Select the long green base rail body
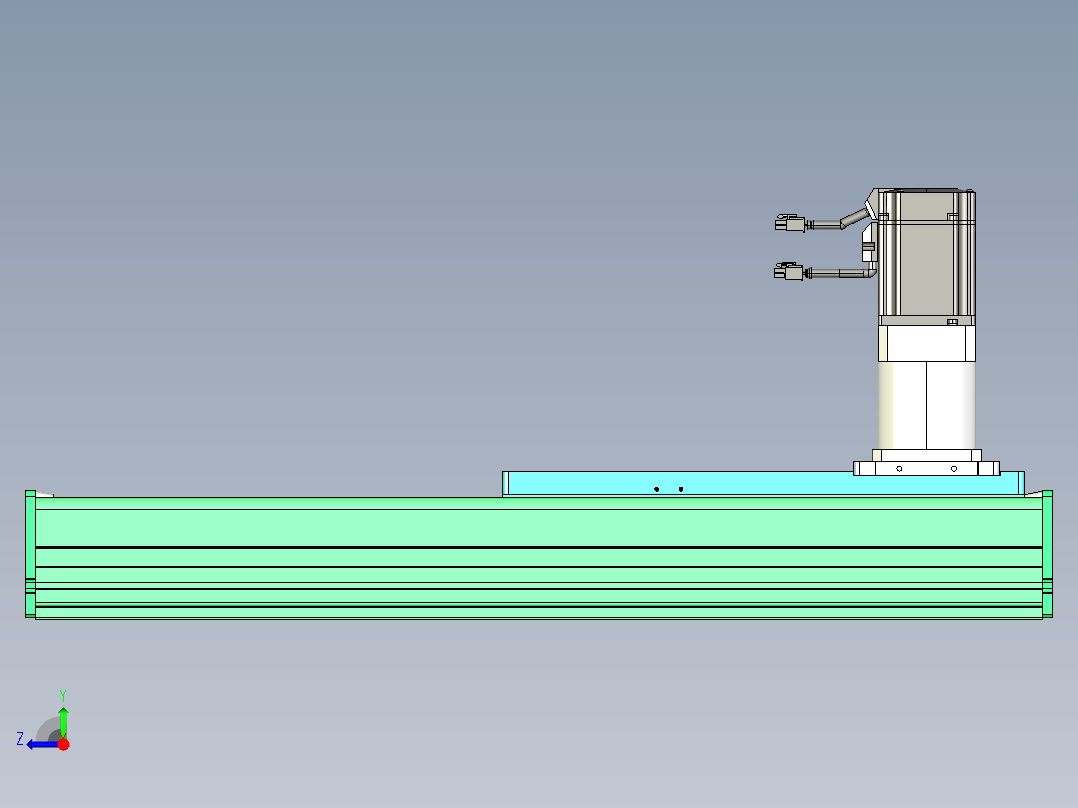The width and height of the screenshot is (1078, 808). (x=539, y=558)
